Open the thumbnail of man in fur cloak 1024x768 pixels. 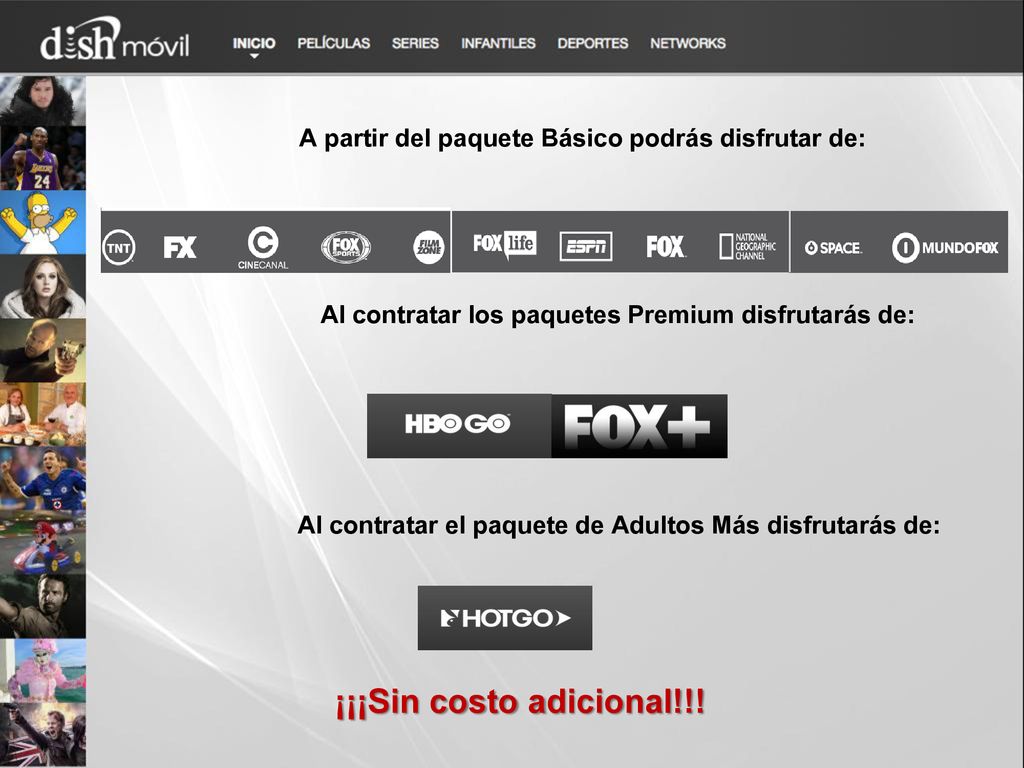pyautogui.click(x=42, y=101)
